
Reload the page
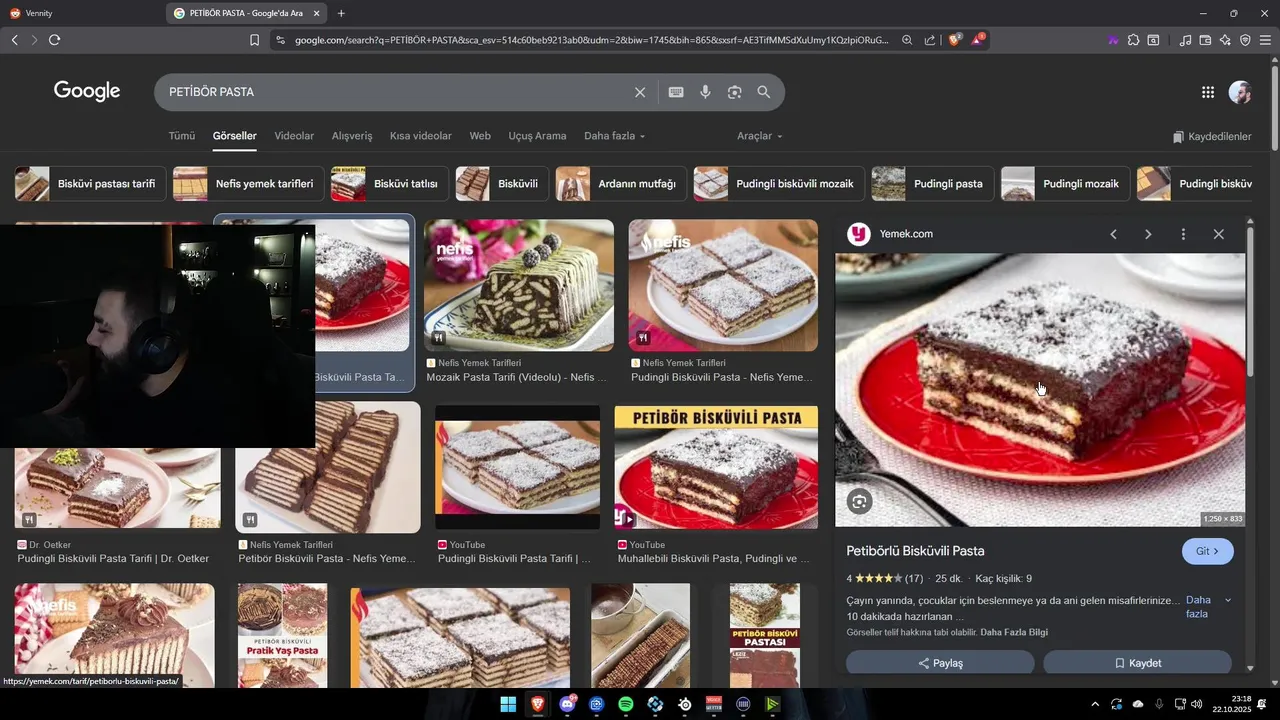(x=54, y=40)
